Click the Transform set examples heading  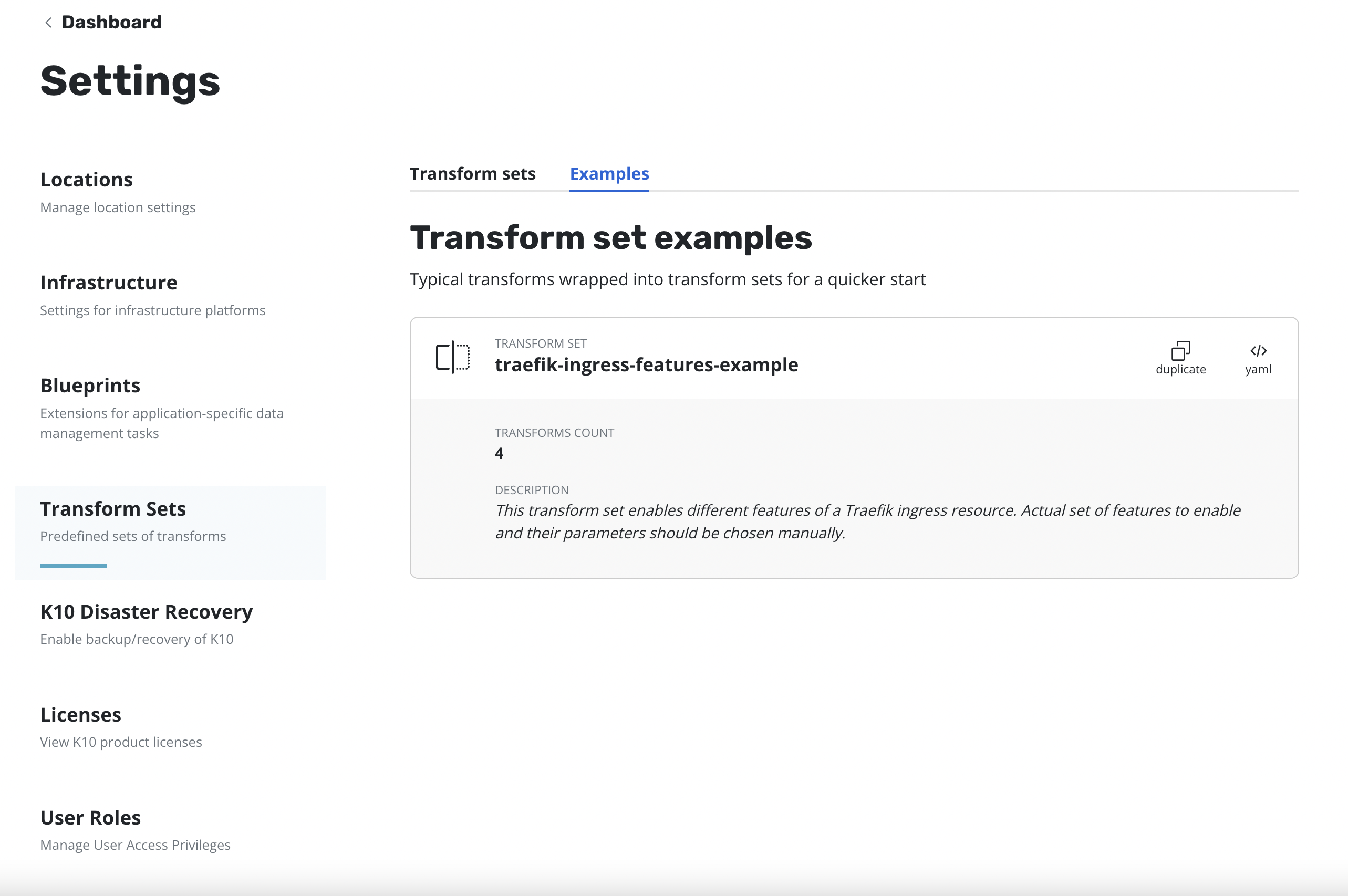[x=611, y=238]
